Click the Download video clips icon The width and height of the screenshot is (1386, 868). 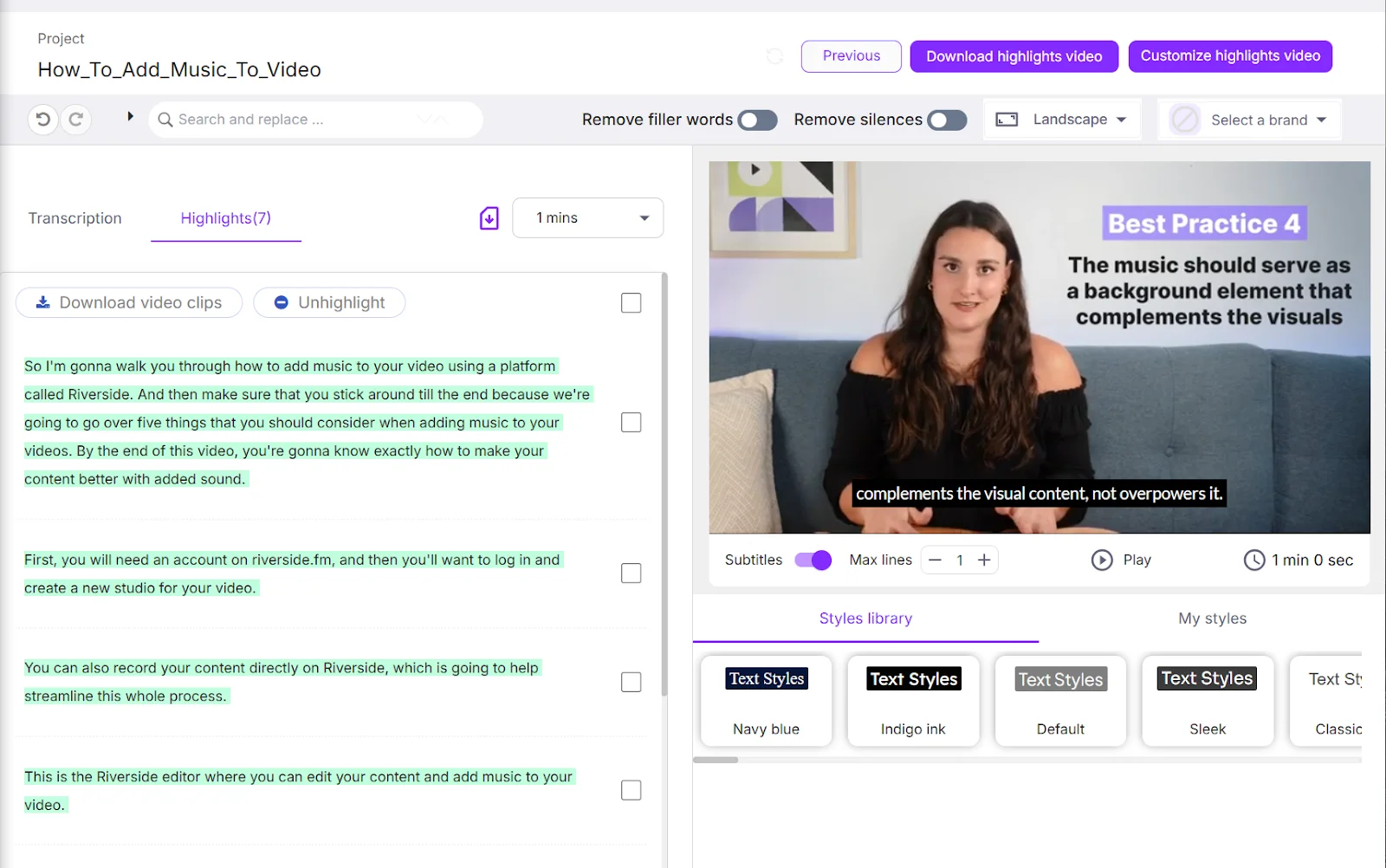[x=42, y=302]
